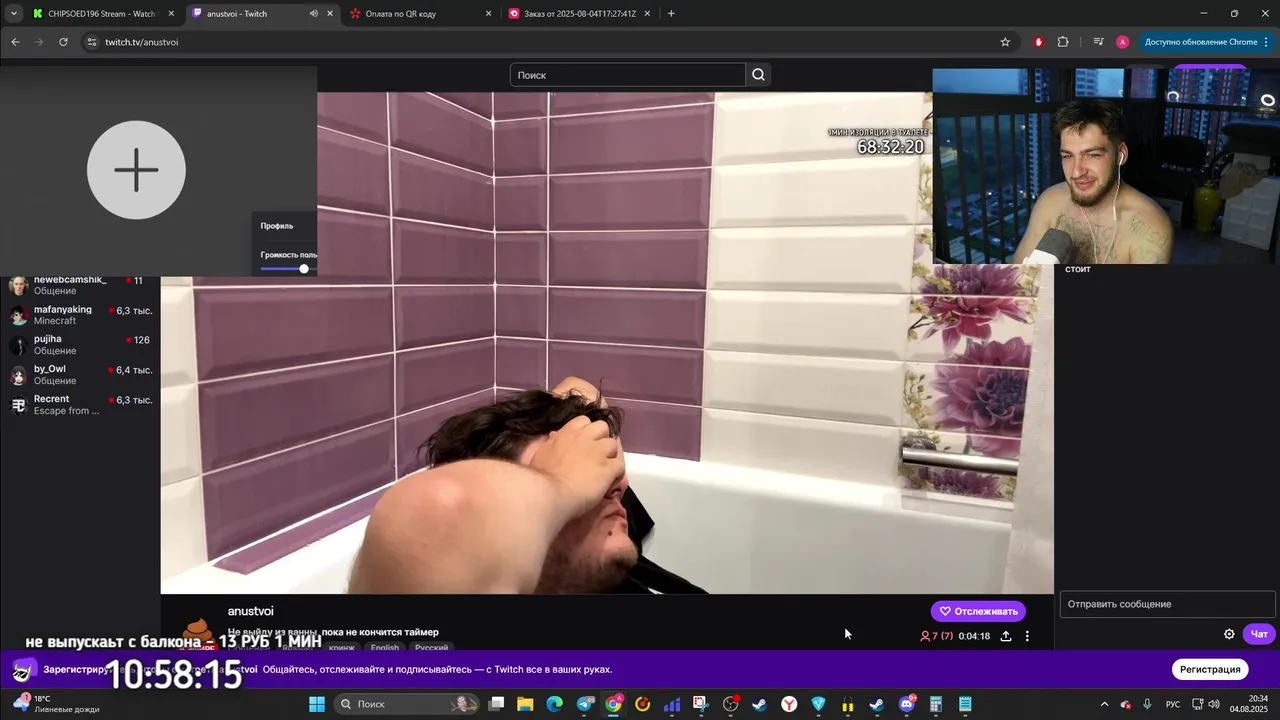Click the Русский stream tag
This screenshot has width=1280, height=720.
[x=431, y=647]
